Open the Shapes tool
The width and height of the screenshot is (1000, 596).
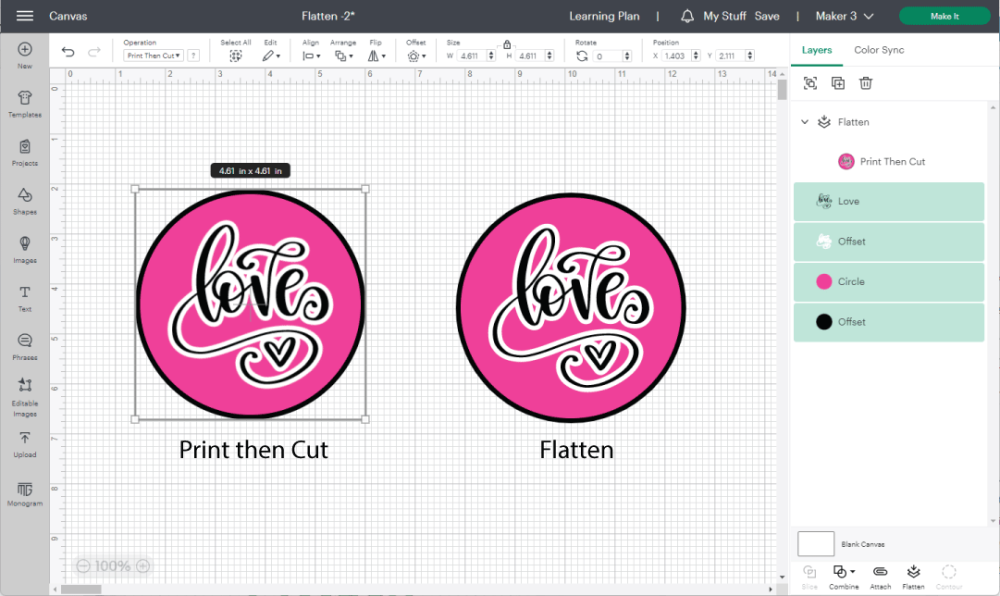click(25, 201)
